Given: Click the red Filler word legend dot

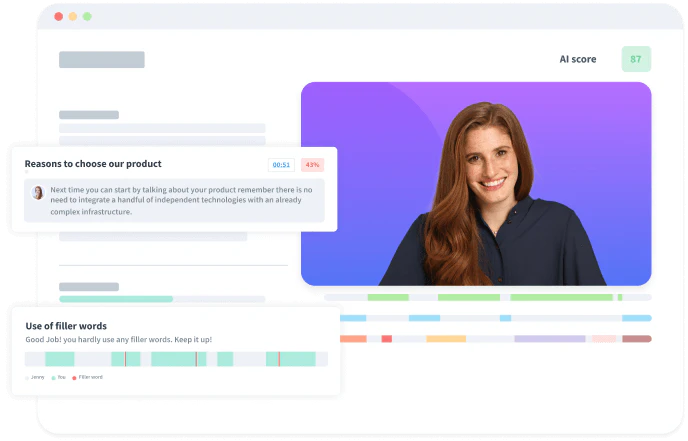Looking at the screenshot, I should tap(74, 377).
